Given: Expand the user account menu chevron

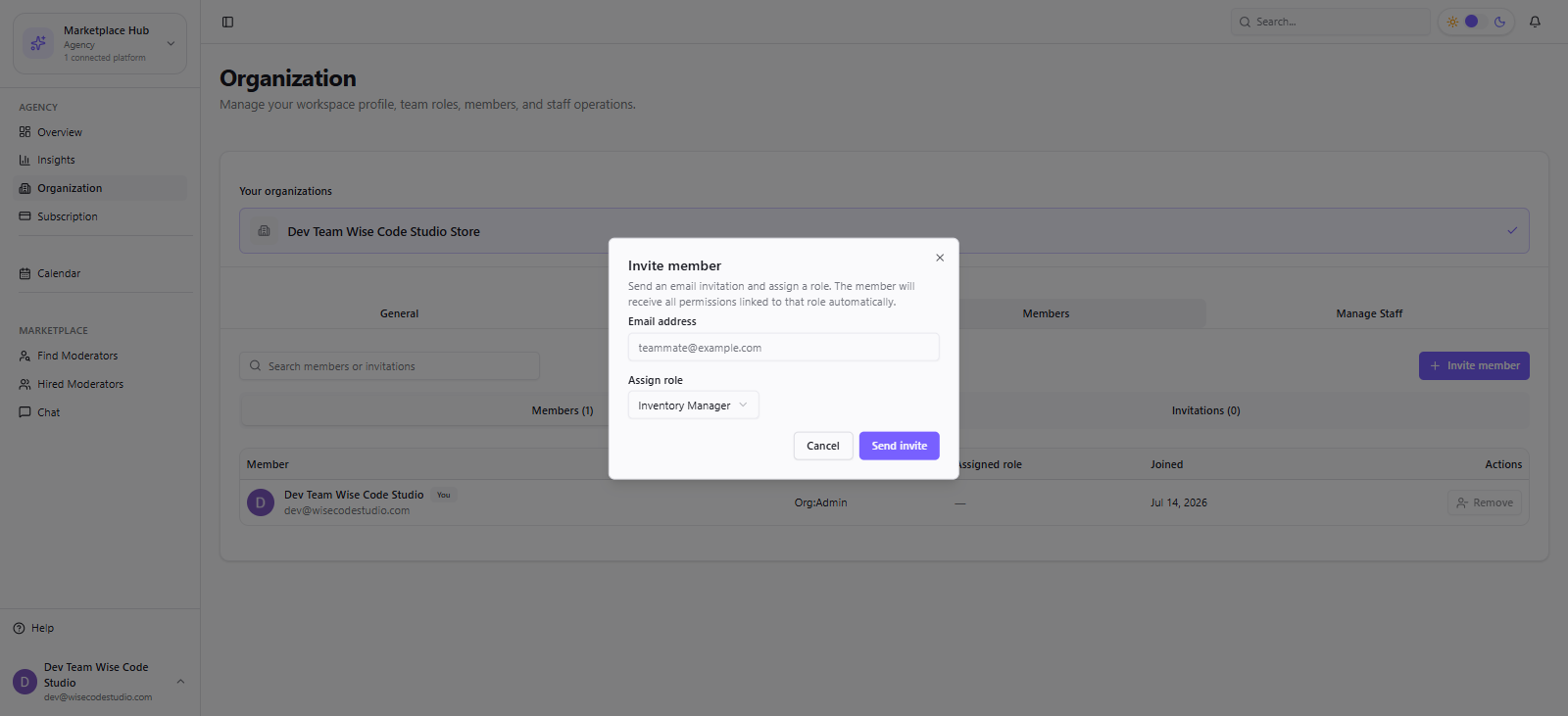Looking at the screenshot, I should point(180,681).
